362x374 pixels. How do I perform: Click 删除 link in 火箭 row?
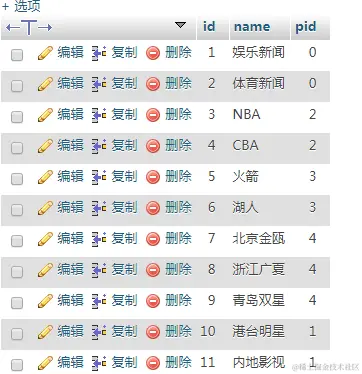click(178, 176)
